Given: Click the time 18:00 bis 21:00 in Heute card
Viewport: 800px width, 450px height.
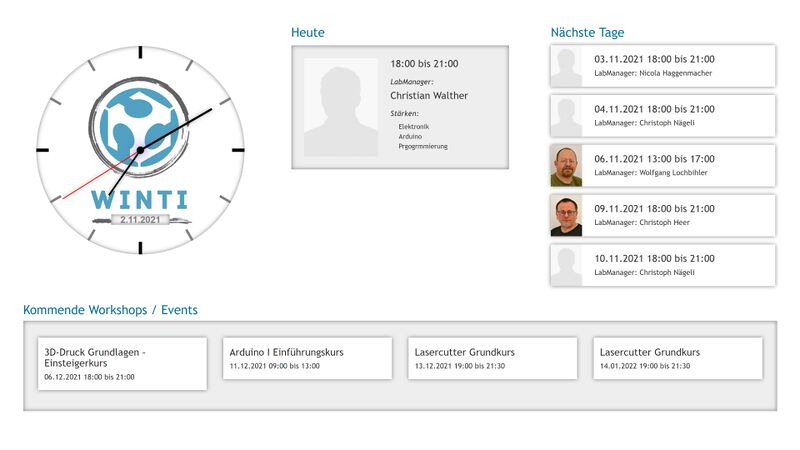Looking at the screenshot, I should [x=424, y=64].
